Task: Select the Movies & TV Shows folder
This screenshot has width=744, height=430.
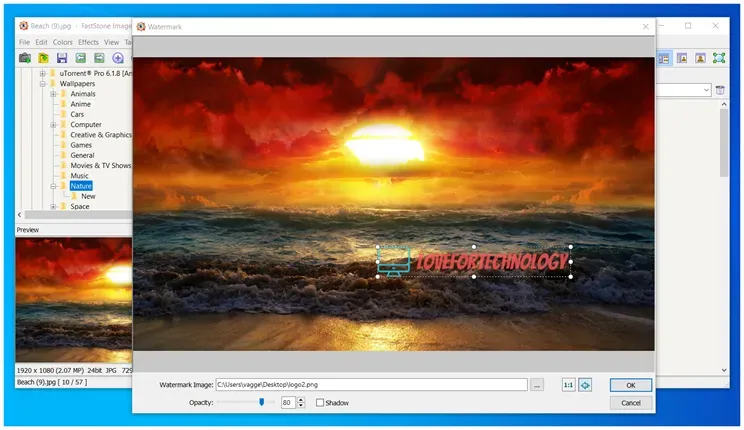Action: coord(101,166)
